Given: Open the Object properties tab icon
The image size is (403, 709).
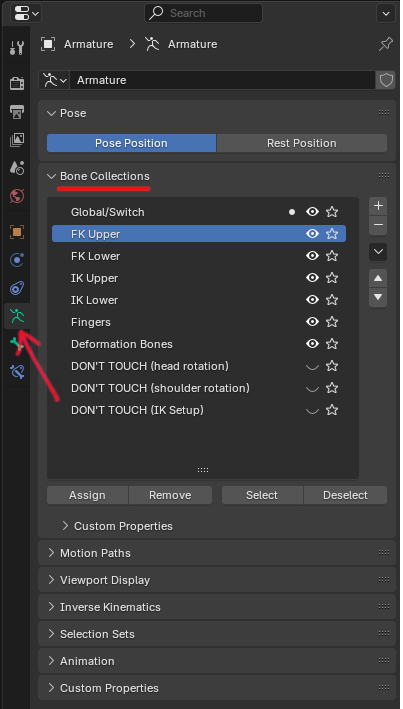Looking at the screenshot, I should tap(17, 232).
